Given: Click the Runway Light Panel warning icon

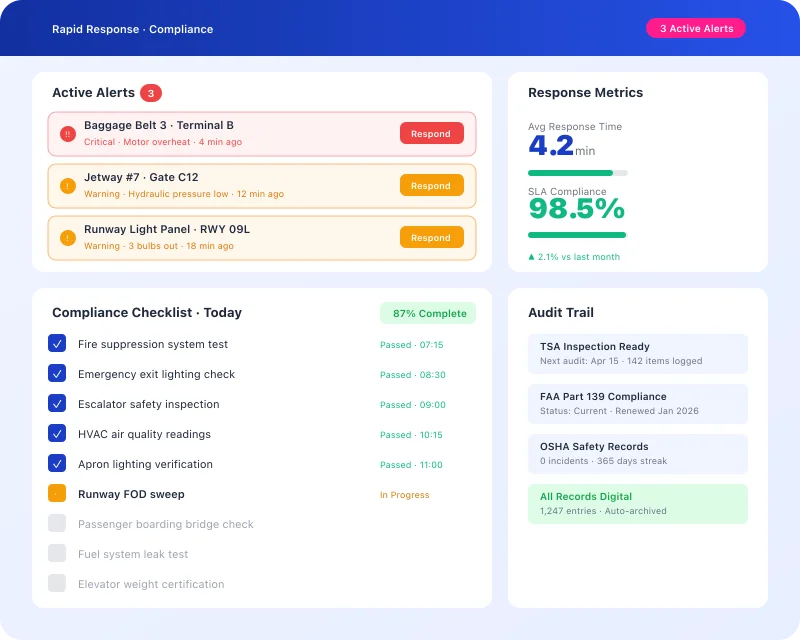Looking at the screenshot, I should [65, 237].
